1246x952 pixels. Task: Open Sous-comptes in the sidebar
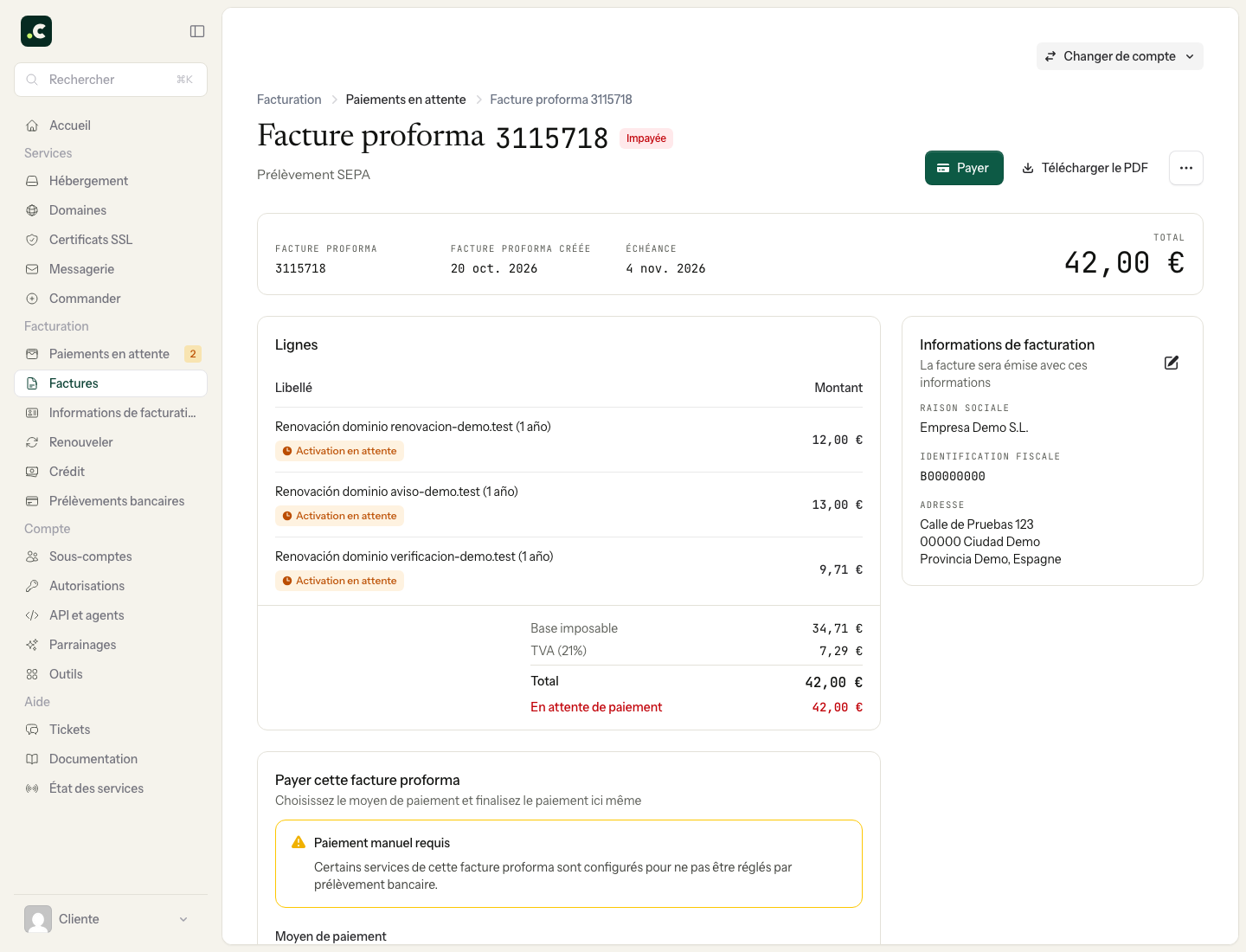click(111, 556)
